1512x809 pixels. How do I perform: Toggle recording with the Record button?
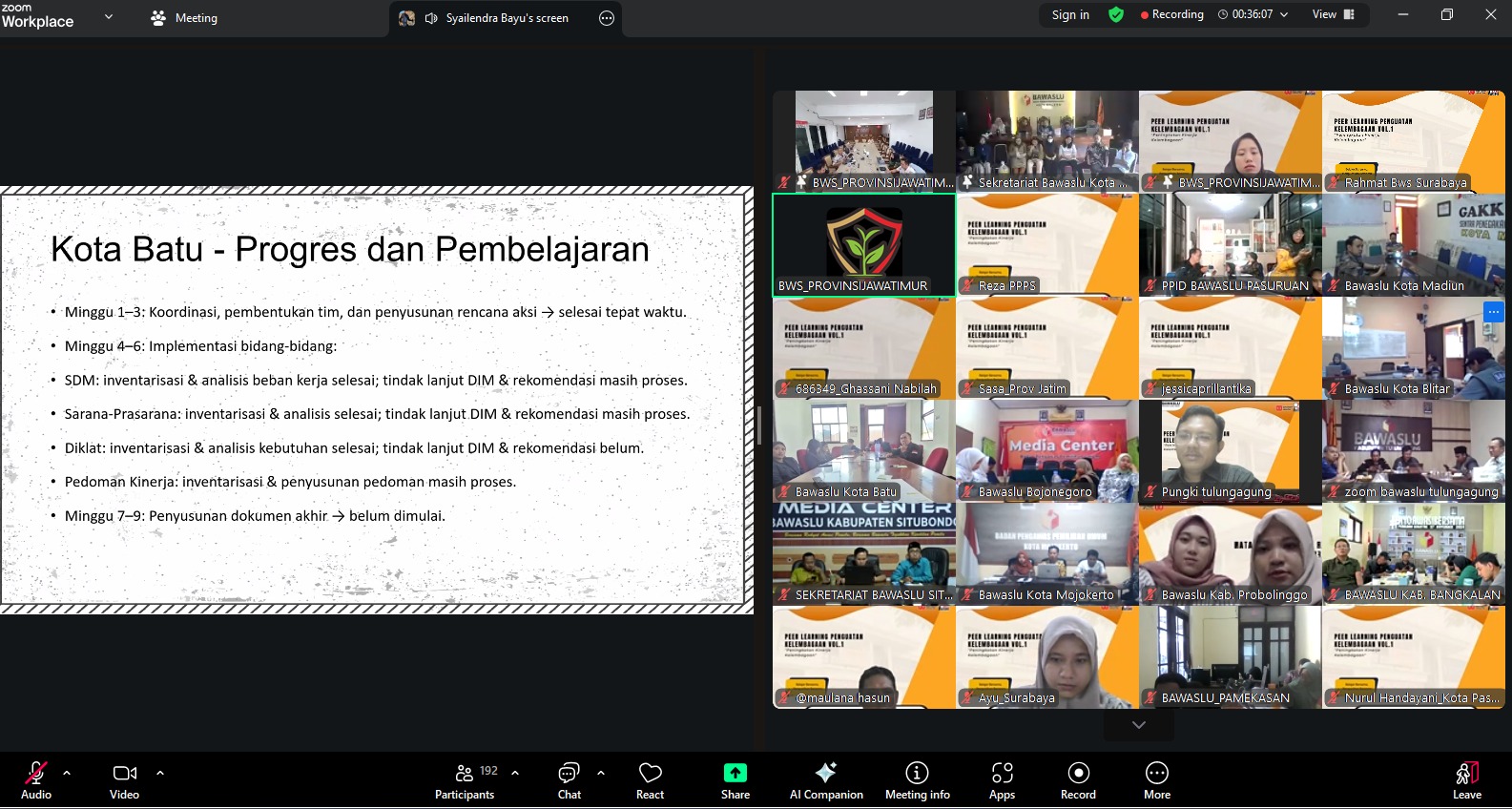[x=1078, y=779]
